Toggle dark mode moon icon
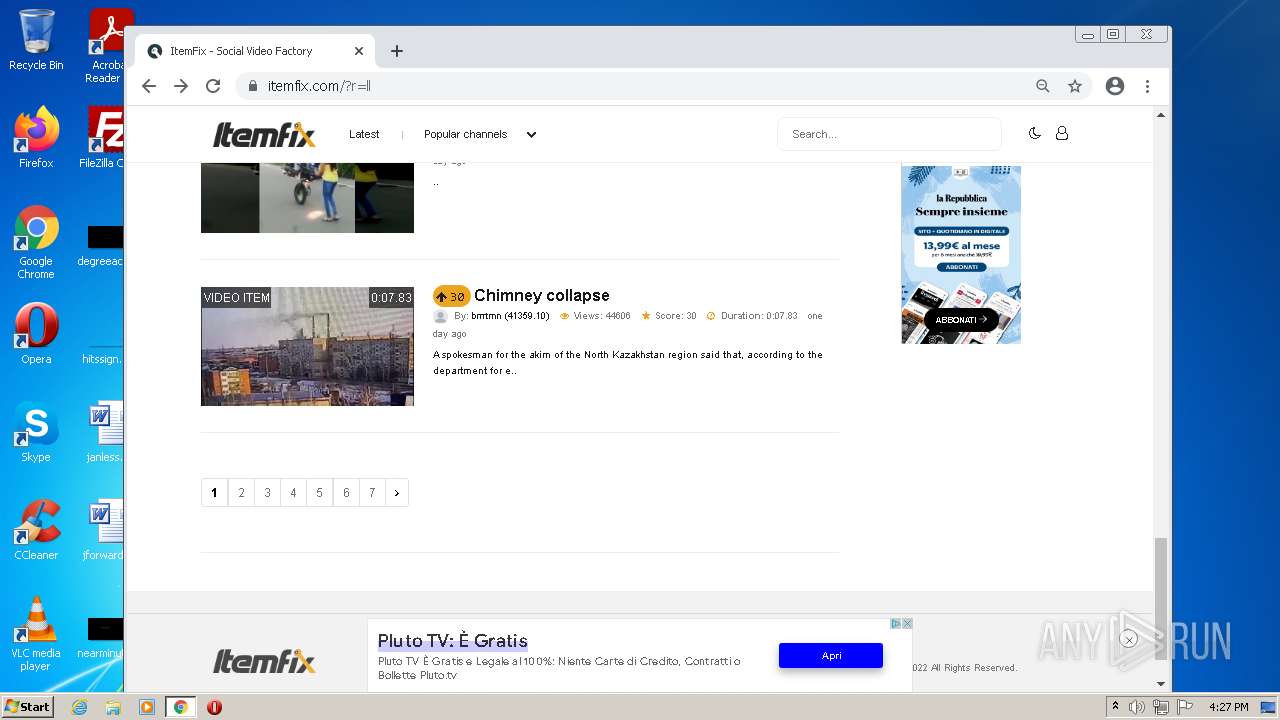Viewport: 1280px width, 720px height. (1035, 133)
